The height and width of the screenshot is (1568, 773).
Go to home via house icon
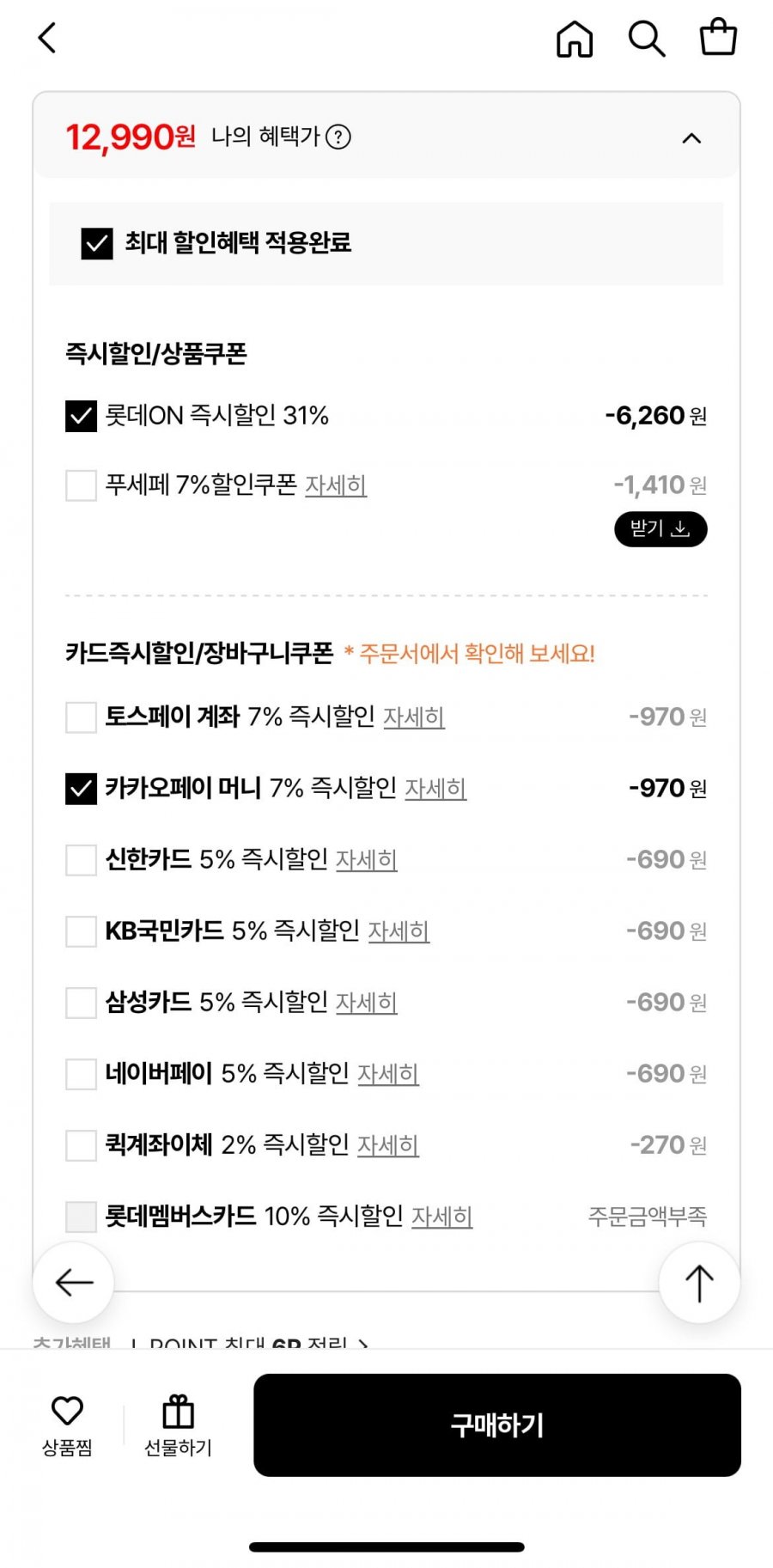click(575, 39)
